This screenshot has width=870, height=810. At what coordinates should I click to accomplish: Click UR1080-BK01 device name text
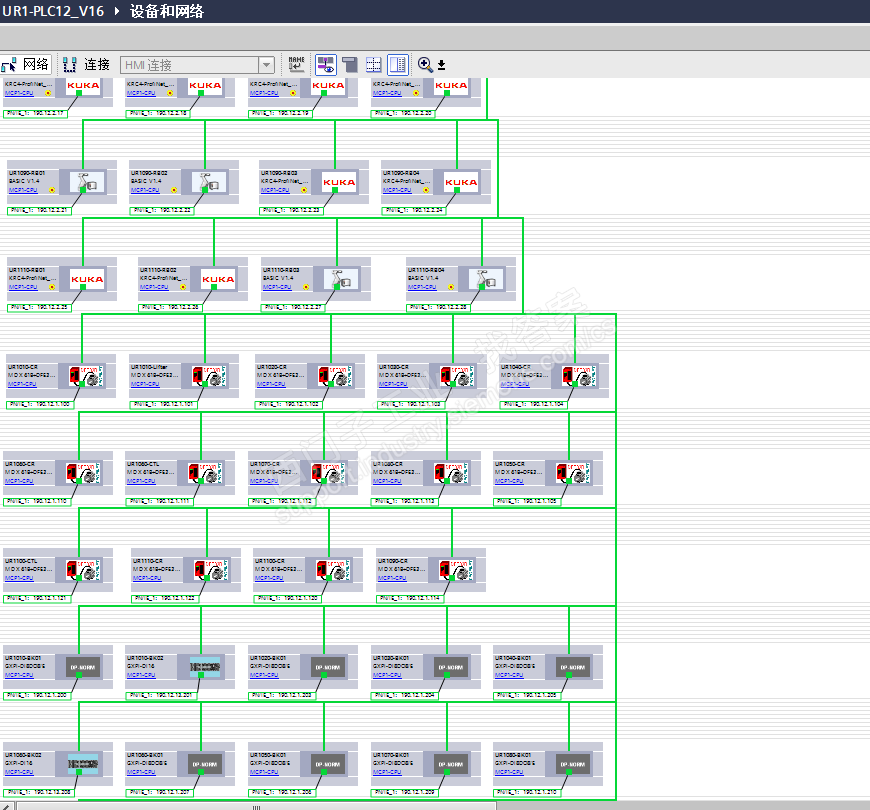pyautogui.click(x=513, y=755)
